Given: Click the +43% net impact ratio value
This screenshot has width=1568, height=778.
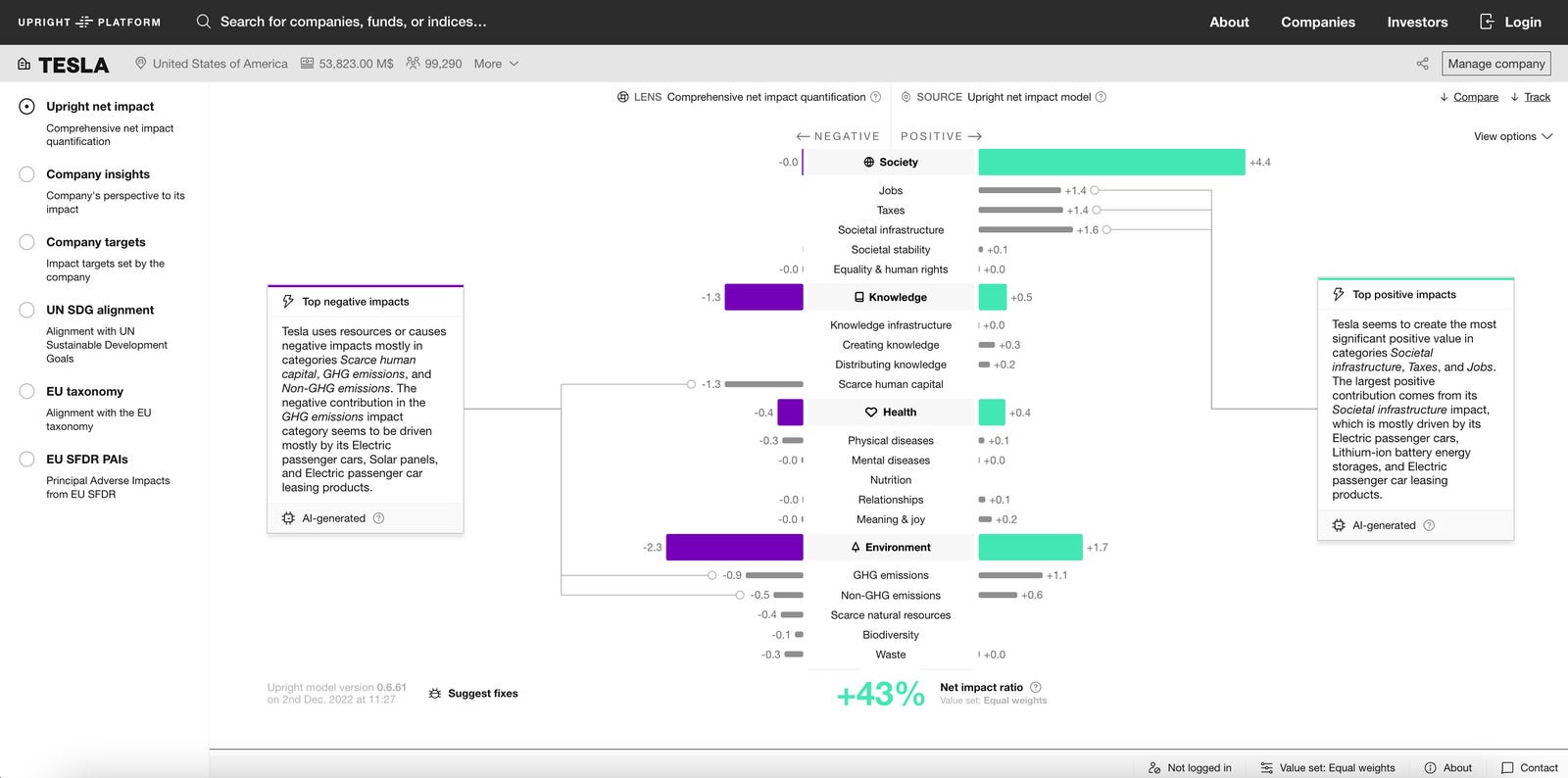Looking at the screenshot, I should (880, 694).
